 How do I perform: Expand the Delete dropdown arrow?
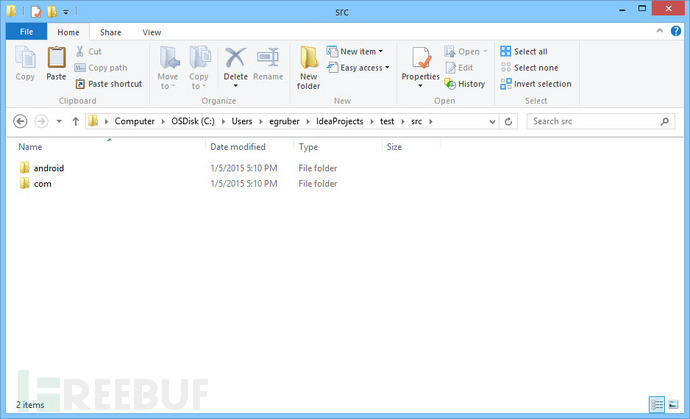[235, 86]
